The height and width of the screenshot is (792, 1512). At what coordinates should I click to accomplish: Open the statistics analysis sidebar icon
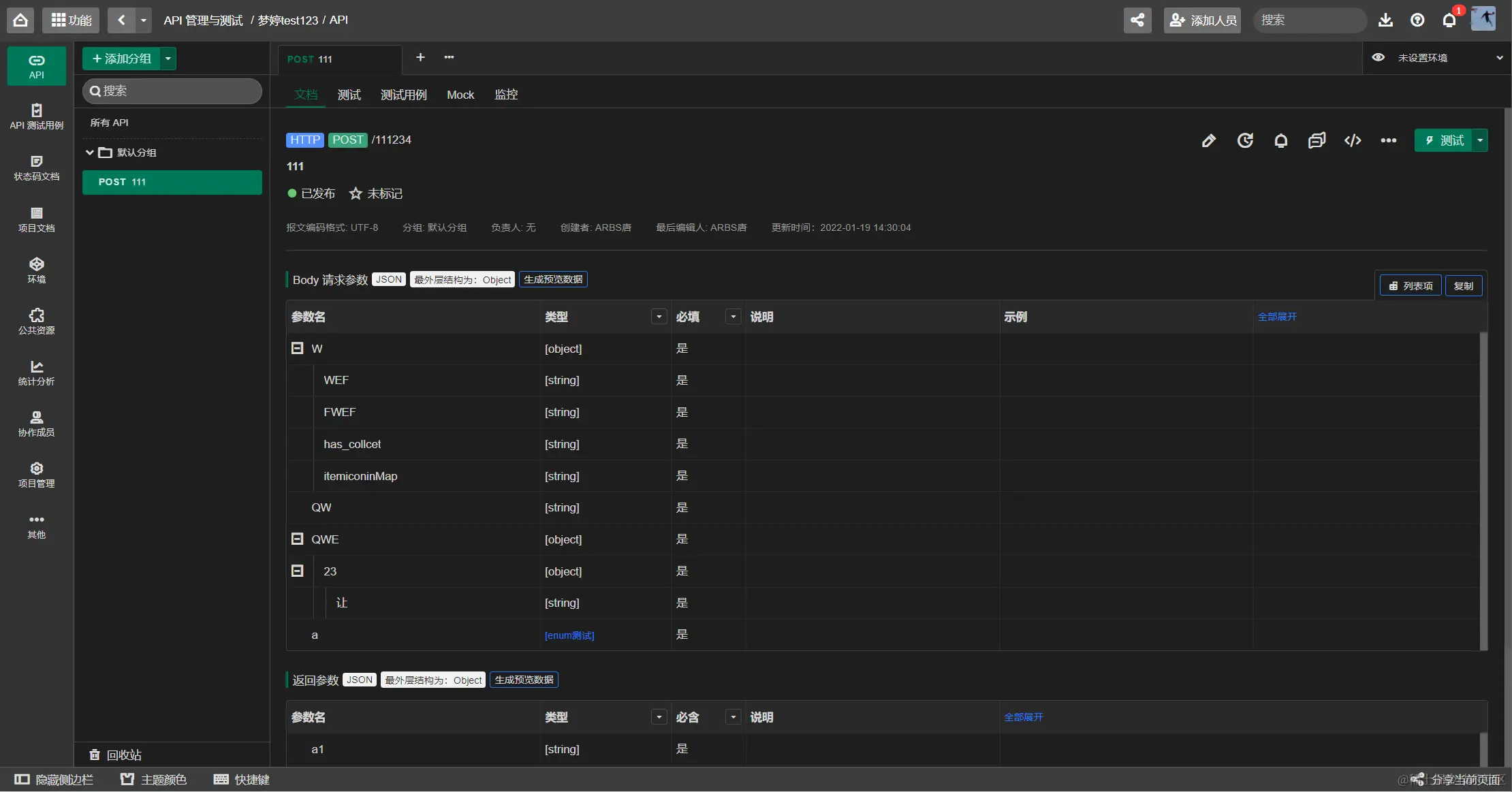pos(37,373)
